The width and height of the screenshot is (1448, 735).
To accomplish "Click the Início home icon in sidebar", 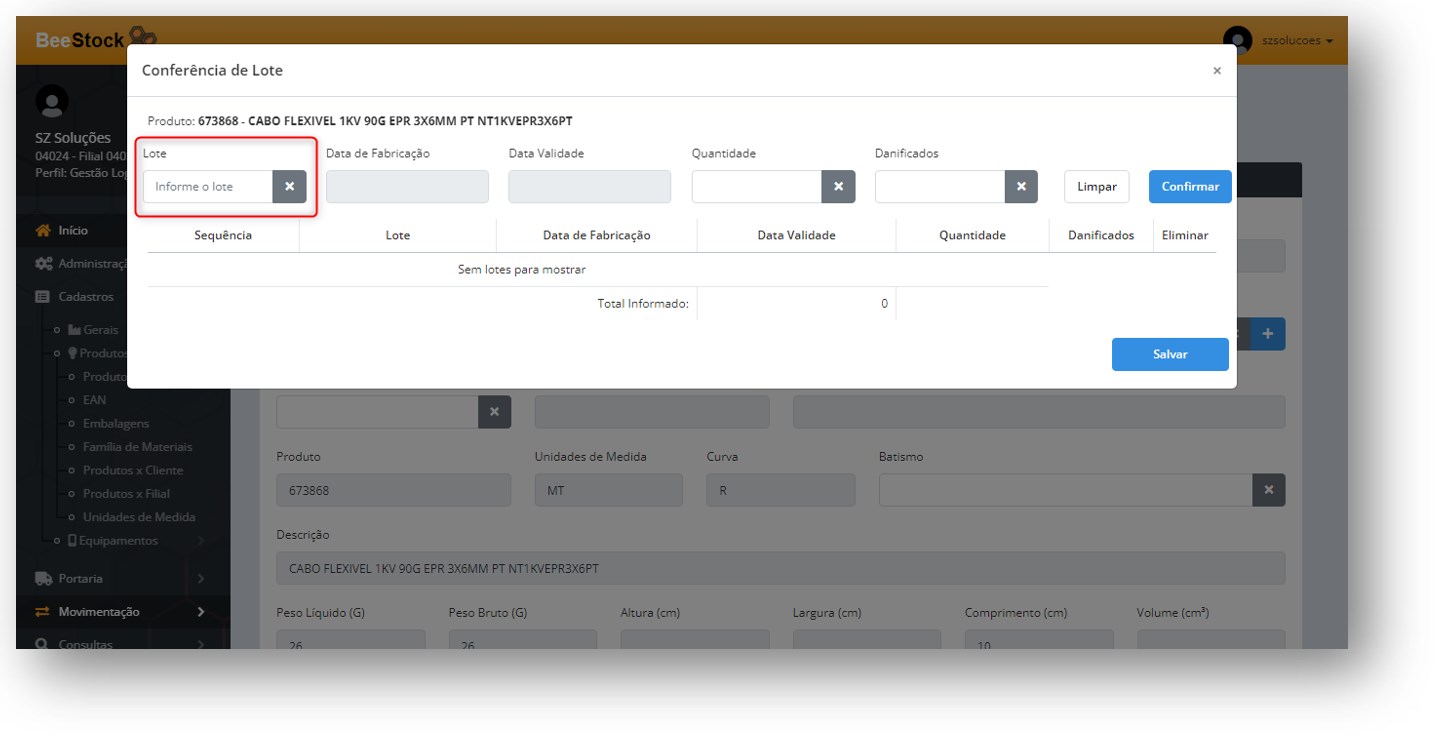I will click(x=43, y=230).
